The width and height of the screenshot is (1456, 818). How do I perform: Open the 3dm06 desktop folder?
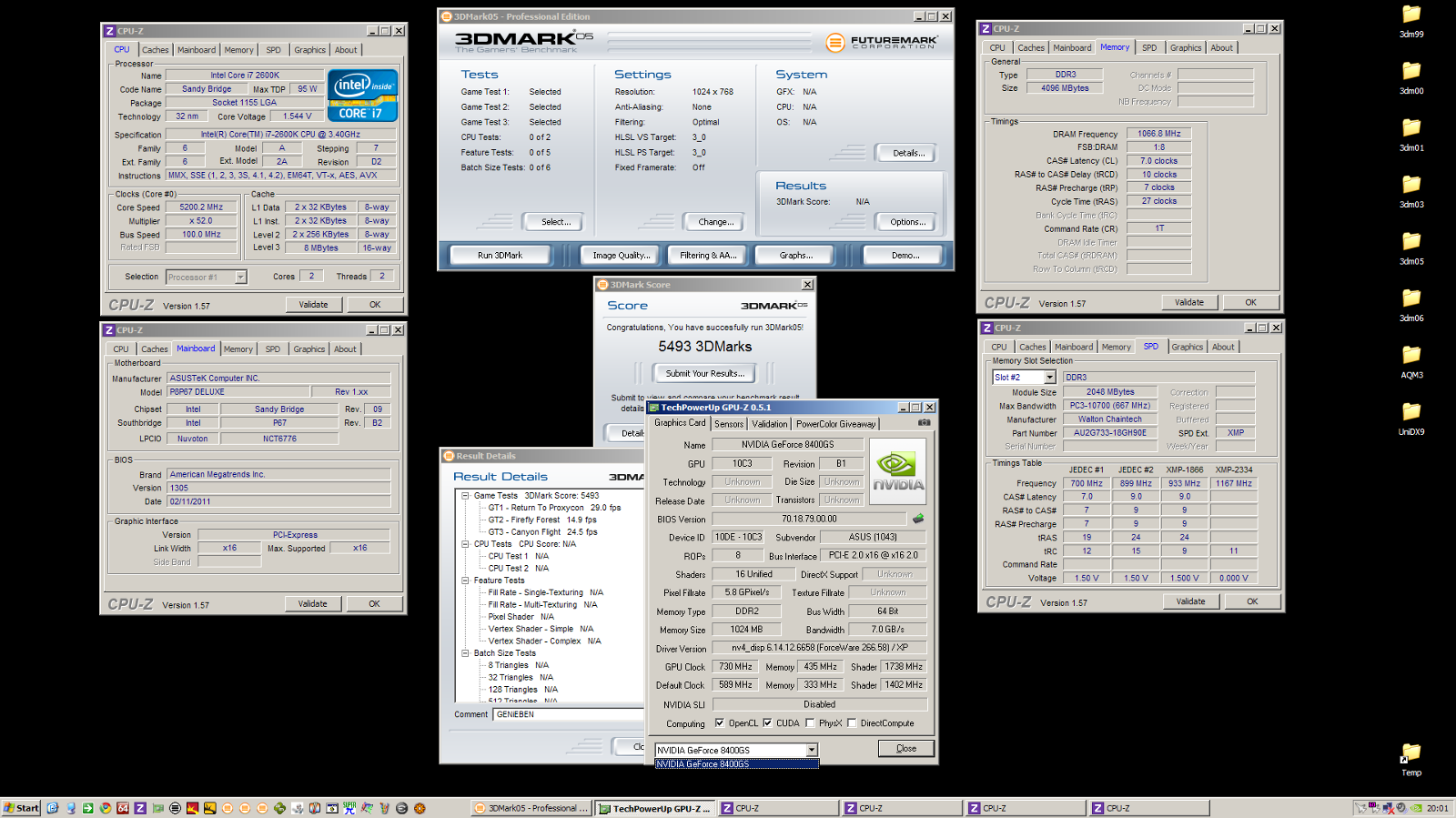click(1411, 306)
